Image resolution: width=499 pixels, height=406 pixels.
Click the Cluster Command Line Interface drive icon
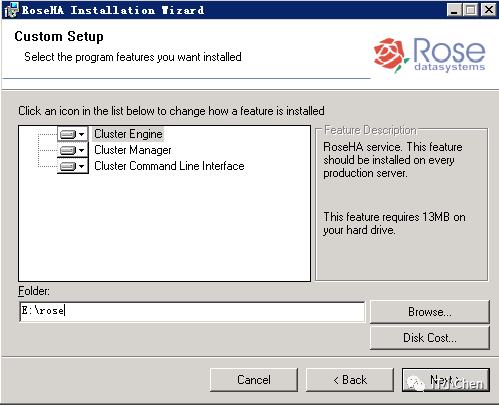[68, 166]
